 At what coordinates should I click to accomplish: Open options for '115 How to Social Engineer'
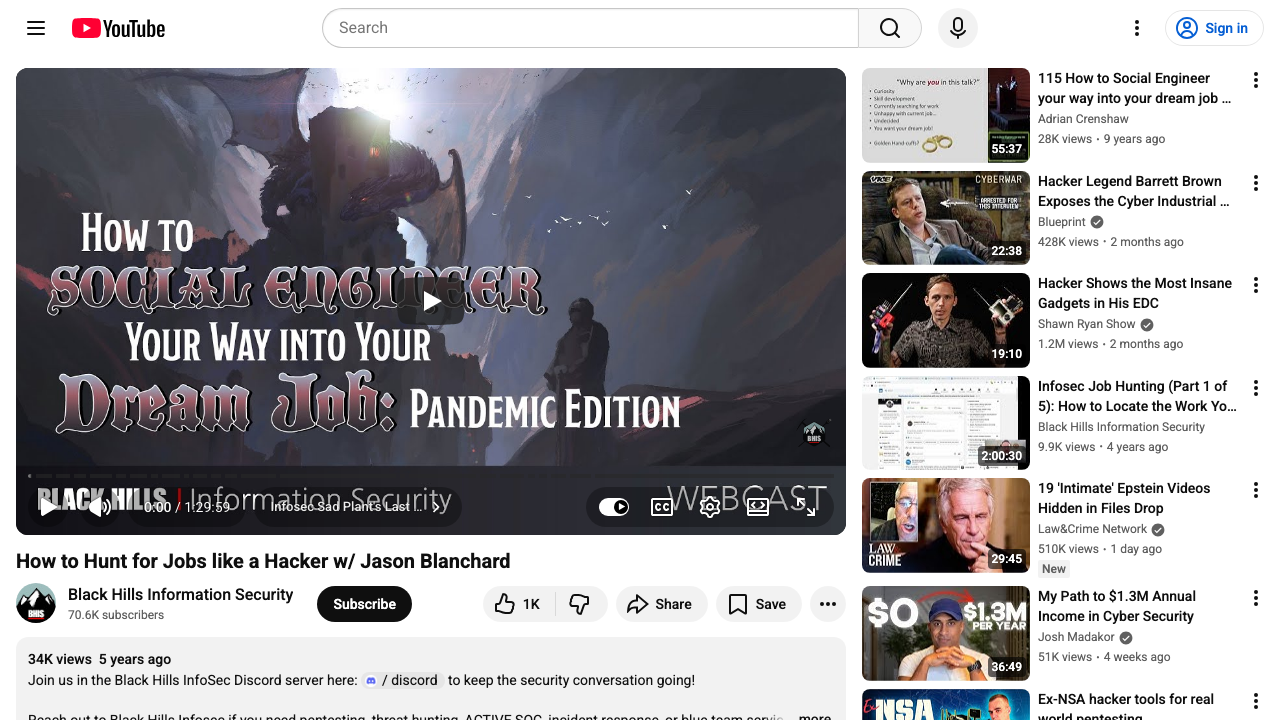click(1256, 80)
